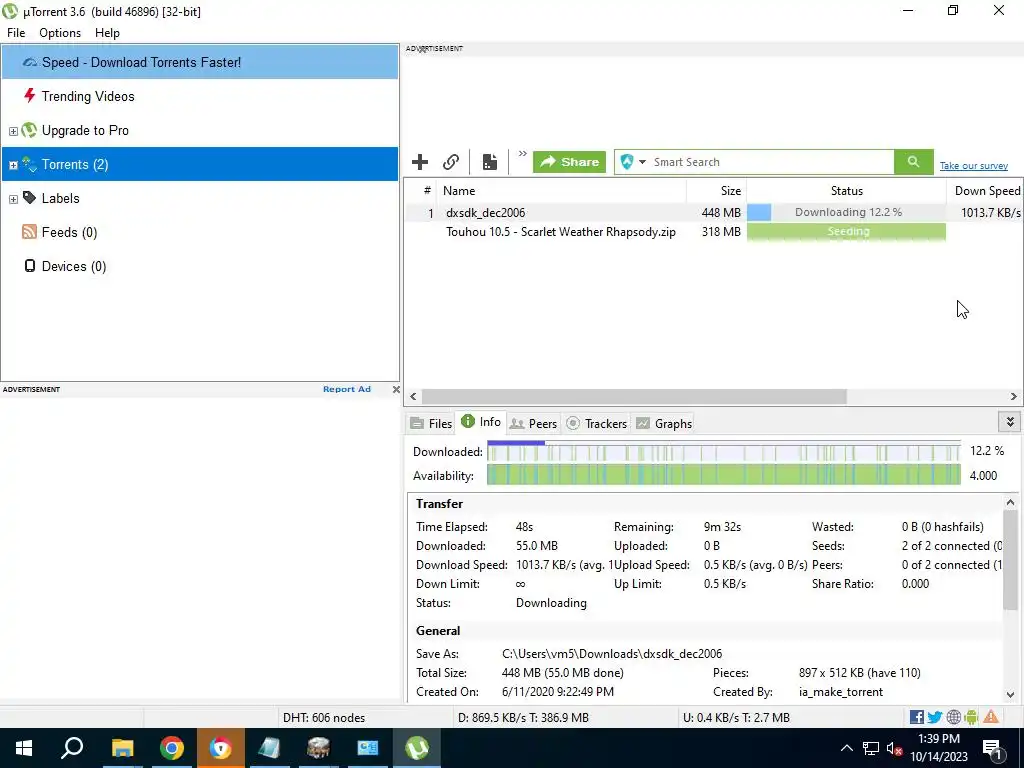Viewport: 1024px width, 768px height.
Task: Sort torrents by Status column header
Action: (x=846, y=191)
